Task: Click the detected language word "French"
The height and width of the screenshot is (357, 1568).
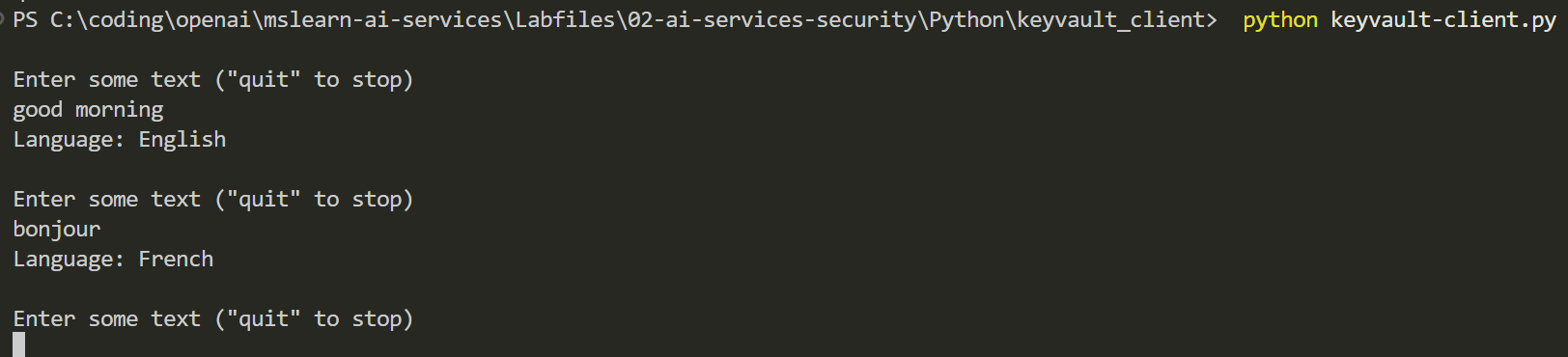Action: (x=176, y=260)
